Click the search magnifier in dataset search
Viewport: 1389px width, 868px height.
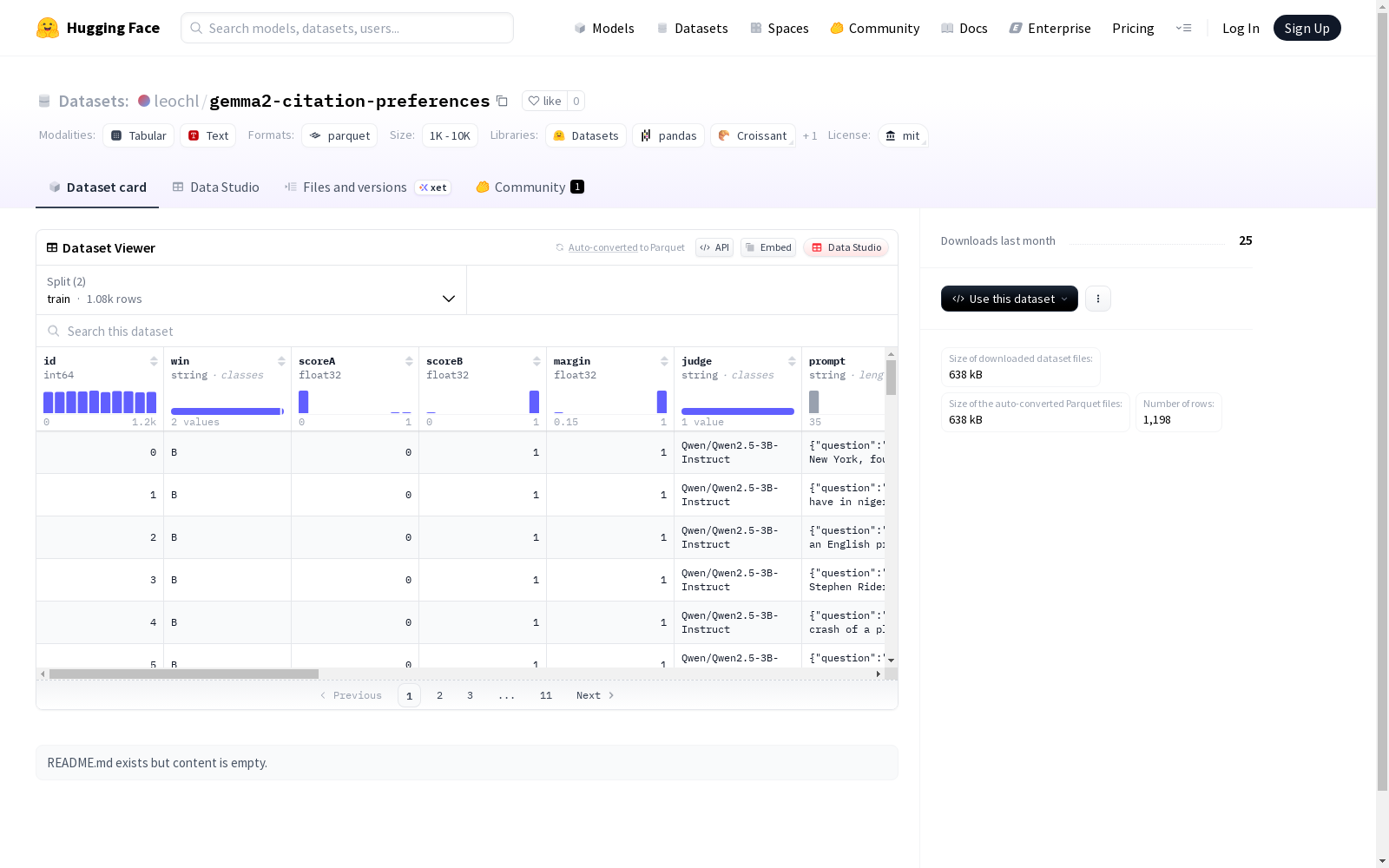point(54,331)
